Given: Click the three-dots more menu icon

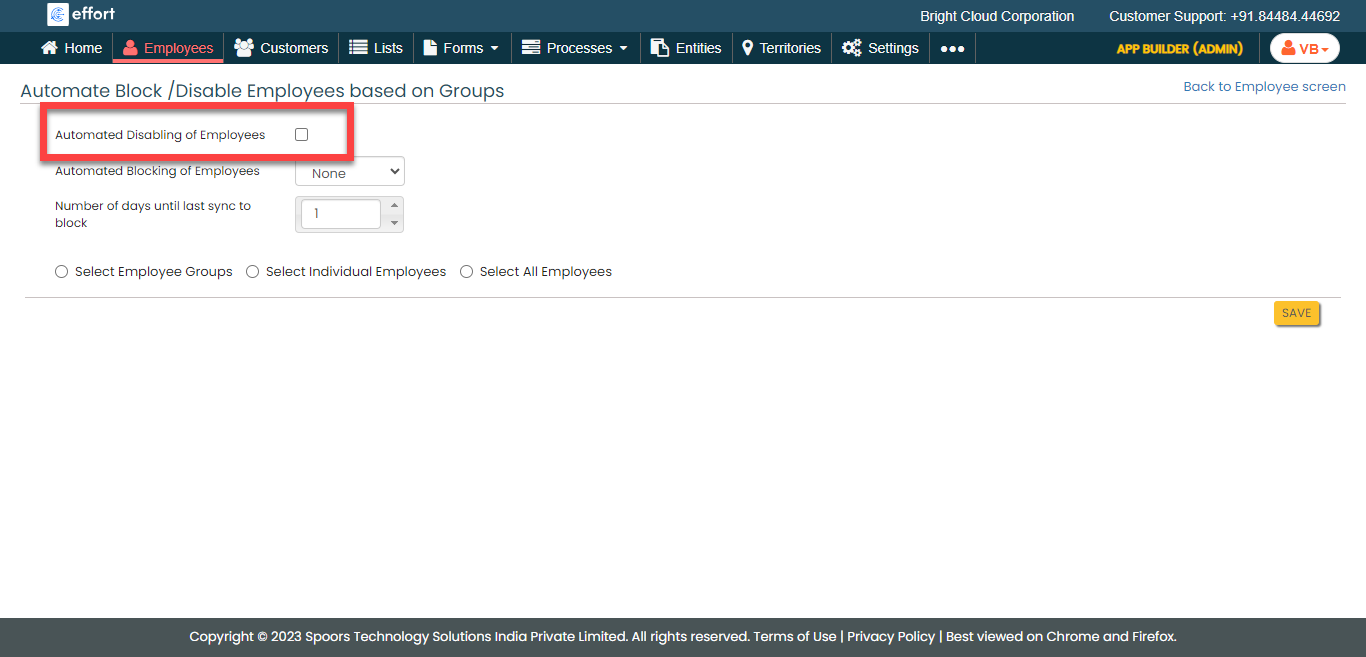Looking at the screenshot, I should [x=952, y=49].
